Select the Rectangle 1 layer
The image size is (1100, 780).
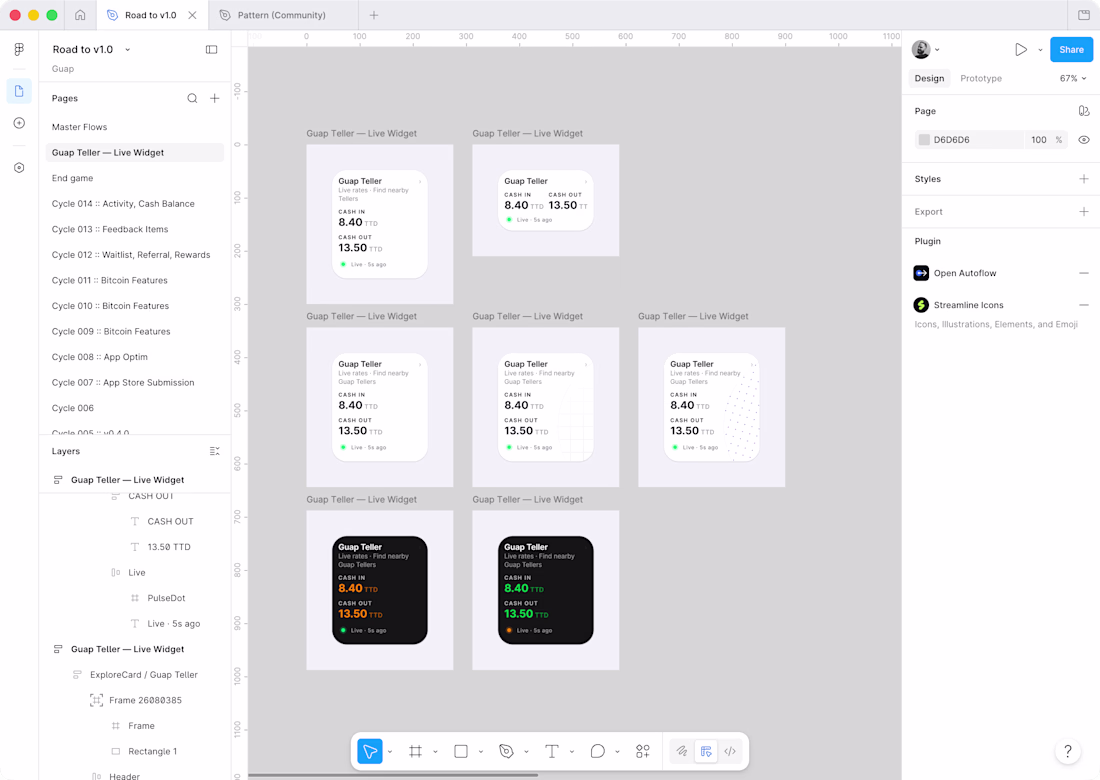click(x=152, y=751)
